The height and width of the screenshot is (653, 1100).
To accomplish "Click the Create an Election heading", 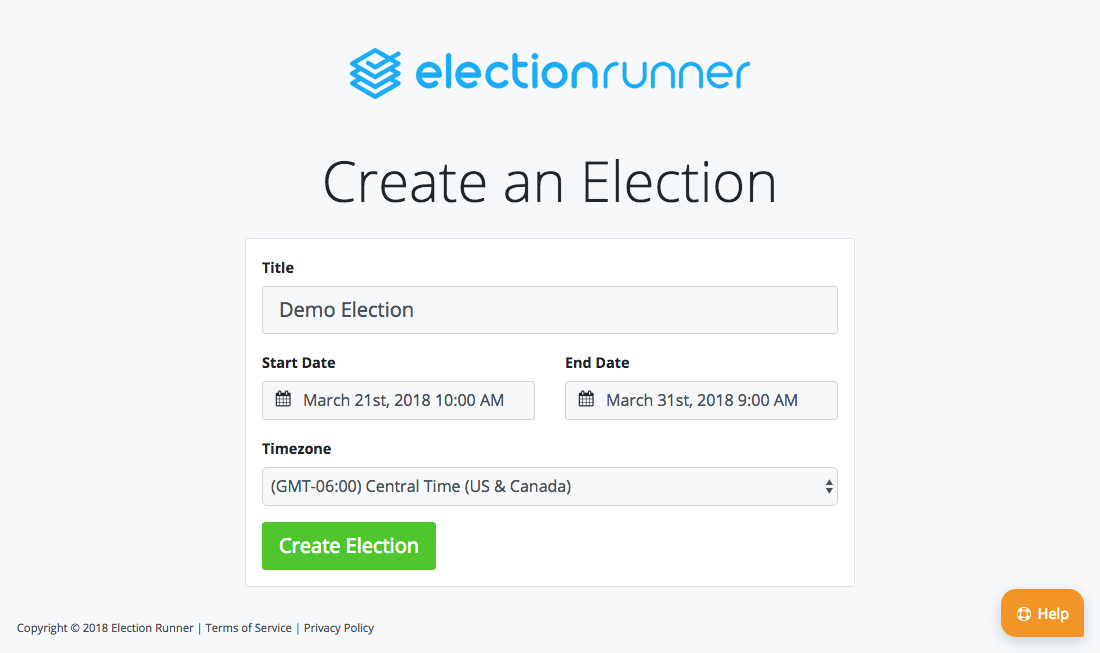I will click(550, 182).
